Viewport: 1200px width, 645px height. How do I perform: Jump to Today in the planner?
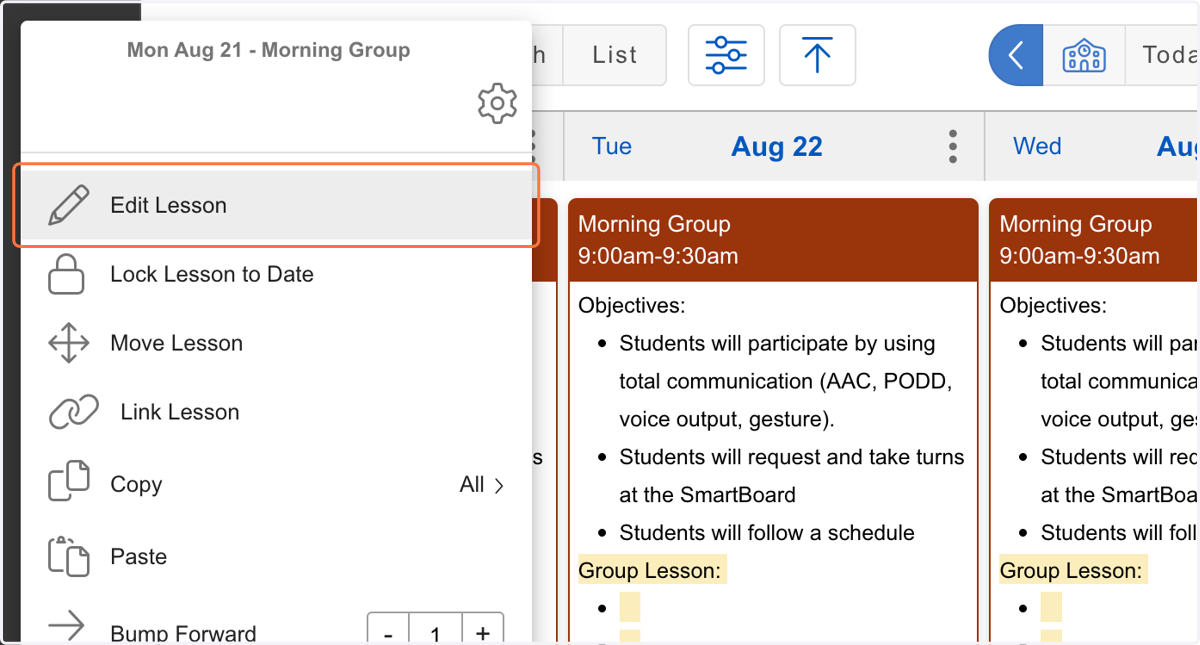[1163, 55]
